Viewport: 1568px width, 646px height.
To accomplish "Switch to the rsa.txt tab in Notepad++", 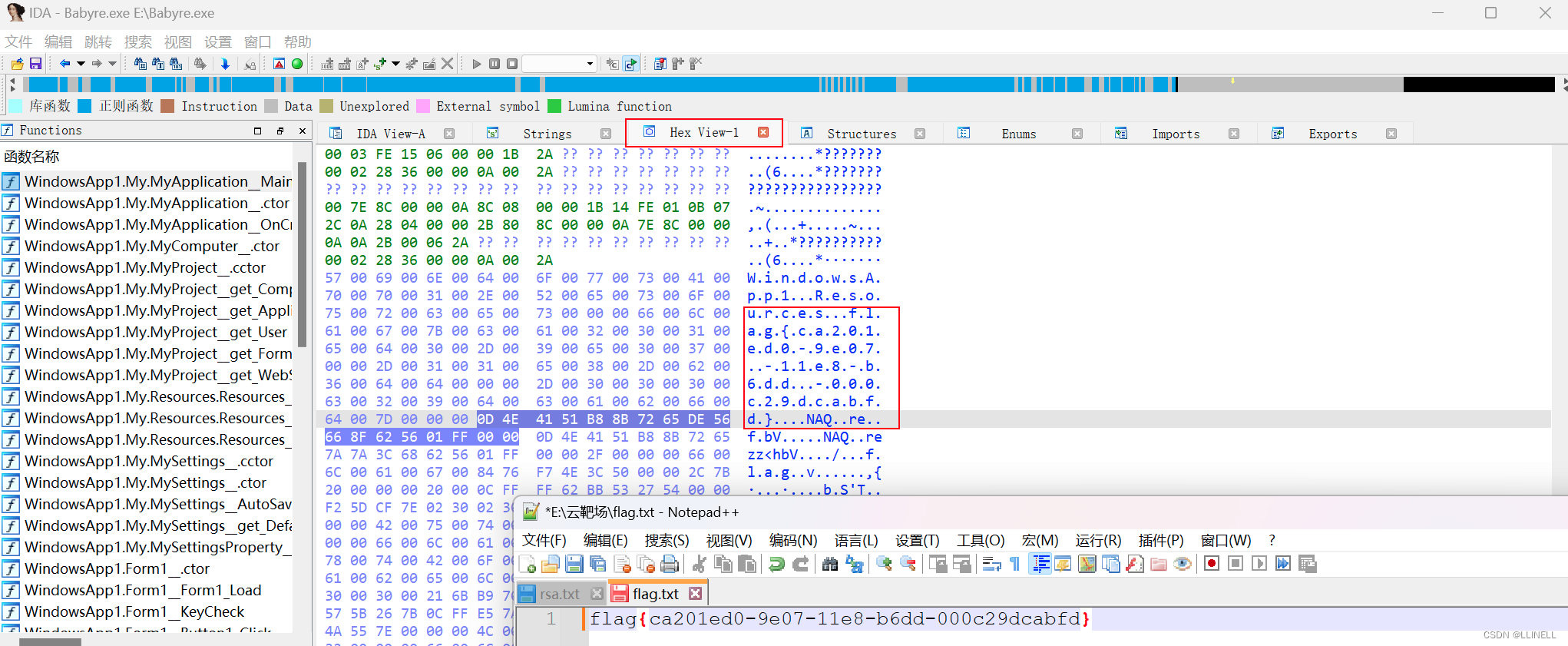I will (x=559, y=594).
